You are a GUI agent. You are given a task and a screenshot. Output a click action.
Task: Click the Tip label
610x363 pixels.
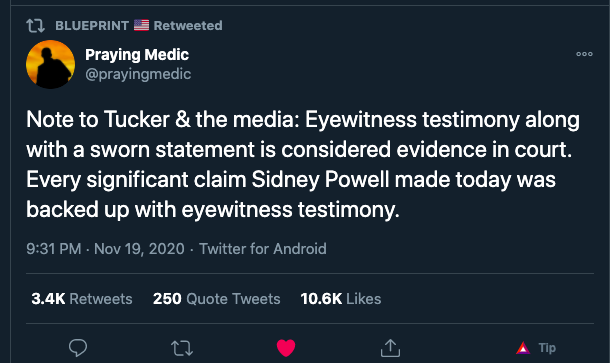pos(547,348)
